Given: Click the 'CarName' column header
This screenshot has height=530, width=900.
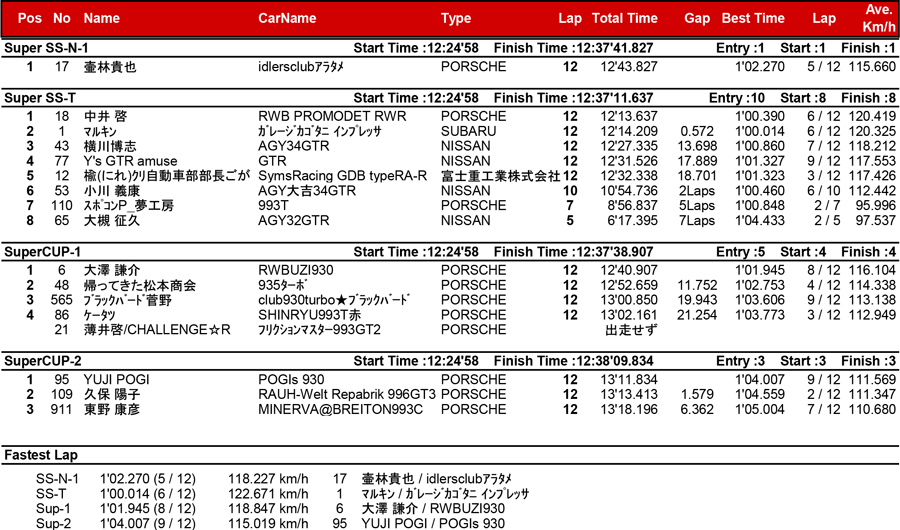Looking at the screenshot, I should tap(287, 18).
